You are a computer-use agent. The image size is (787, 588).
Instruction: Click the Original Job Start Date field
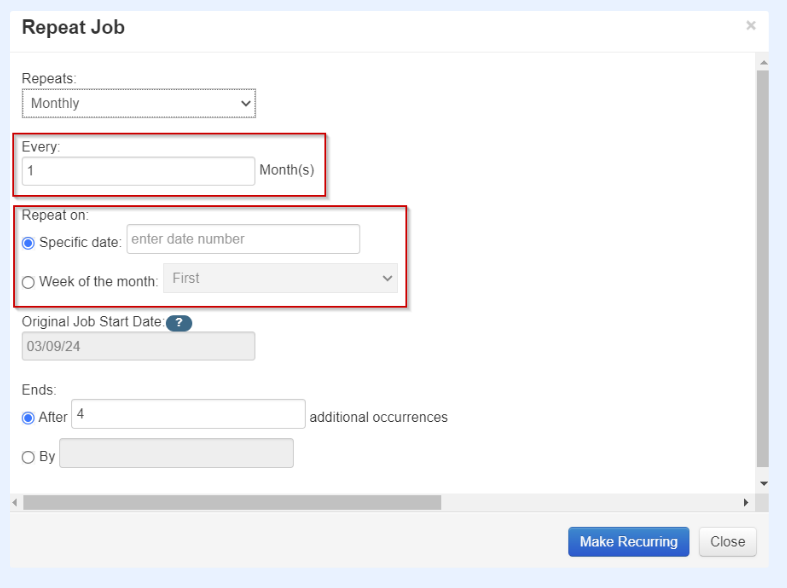click(139, 346)
